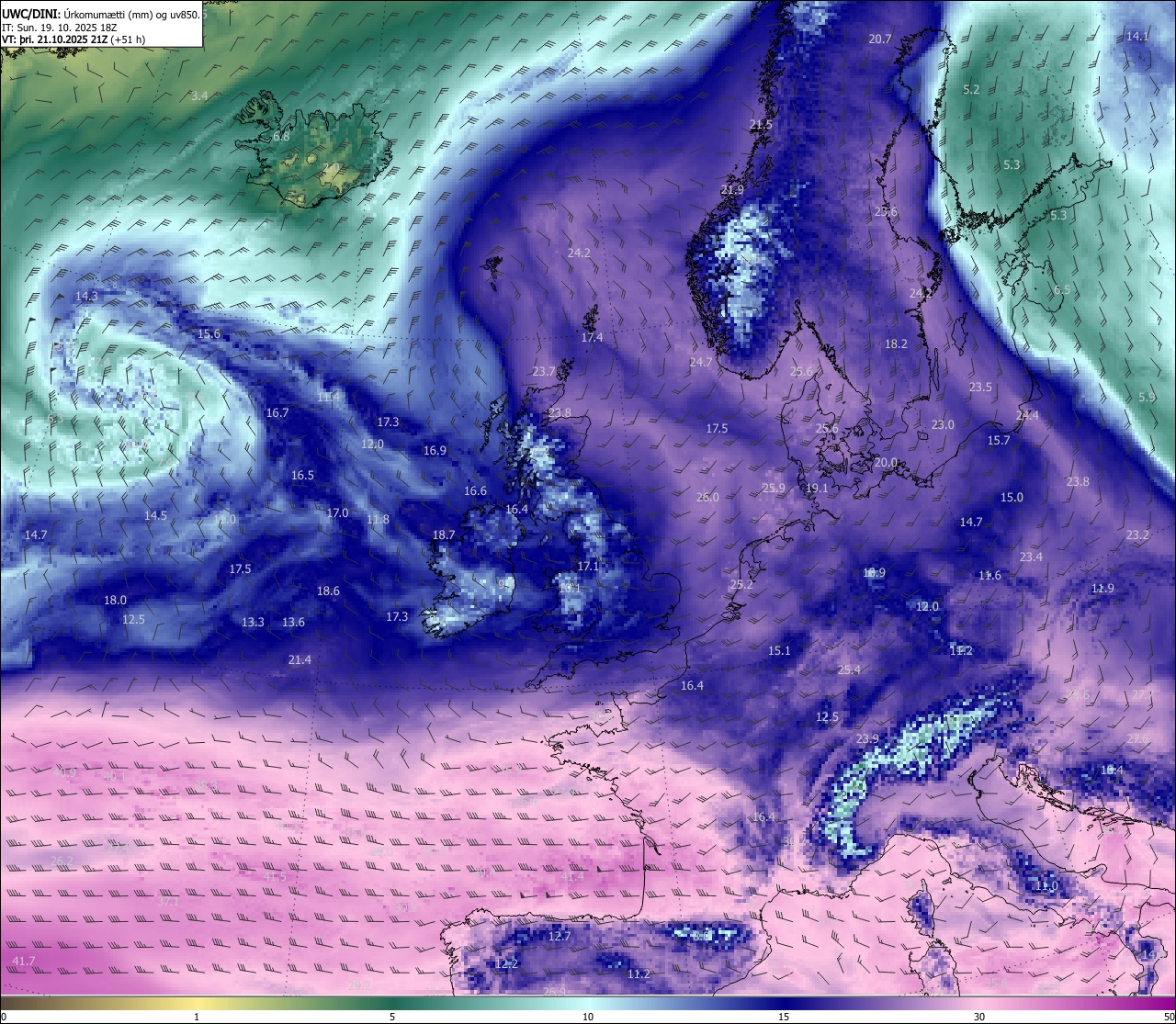Click the 25.4 value over southern Germany

pyautogui.click(x=849, y=670)
